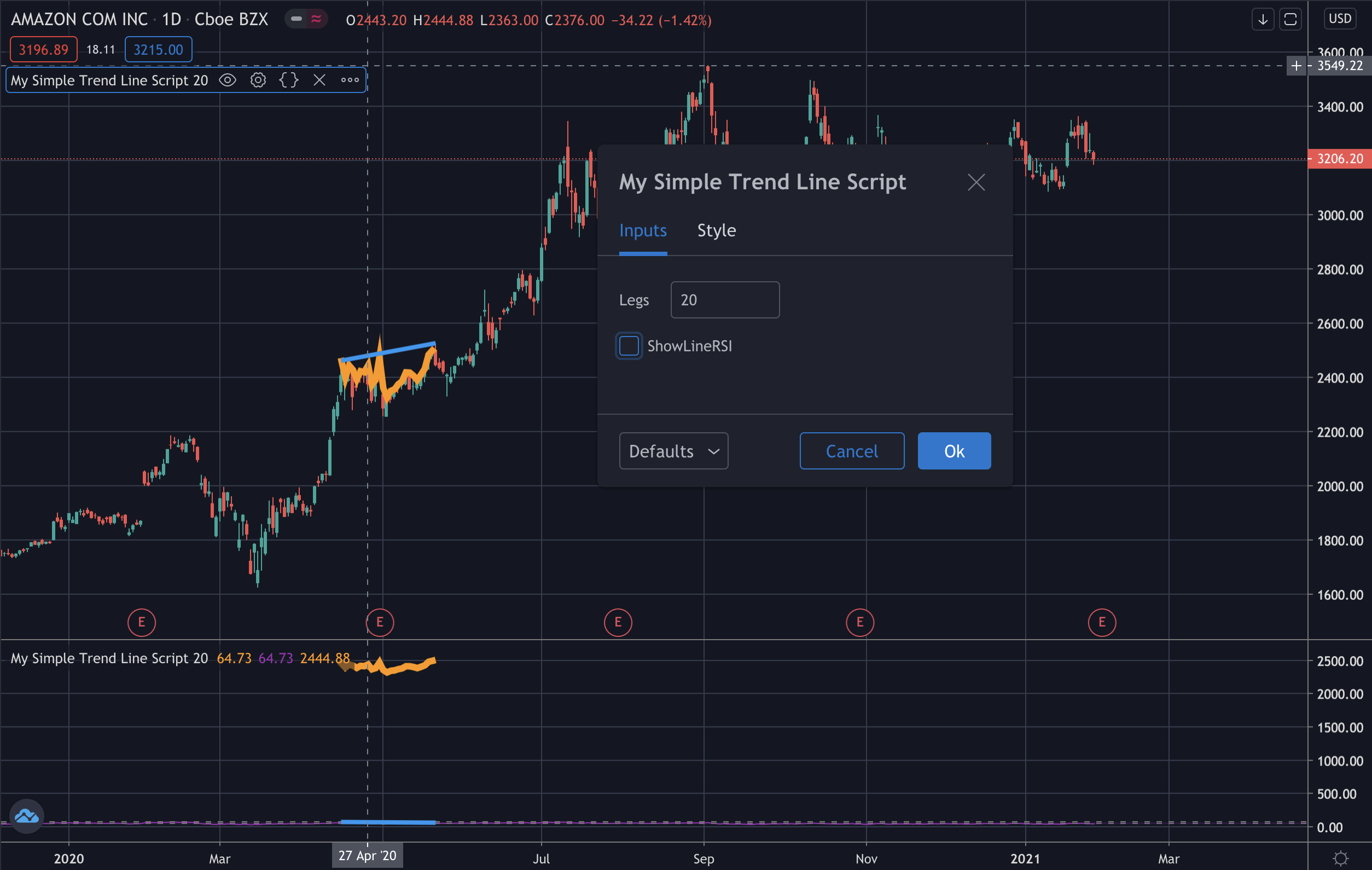Expand the Defaults dropdown
1372x870 pixels.
pos(673,451)
